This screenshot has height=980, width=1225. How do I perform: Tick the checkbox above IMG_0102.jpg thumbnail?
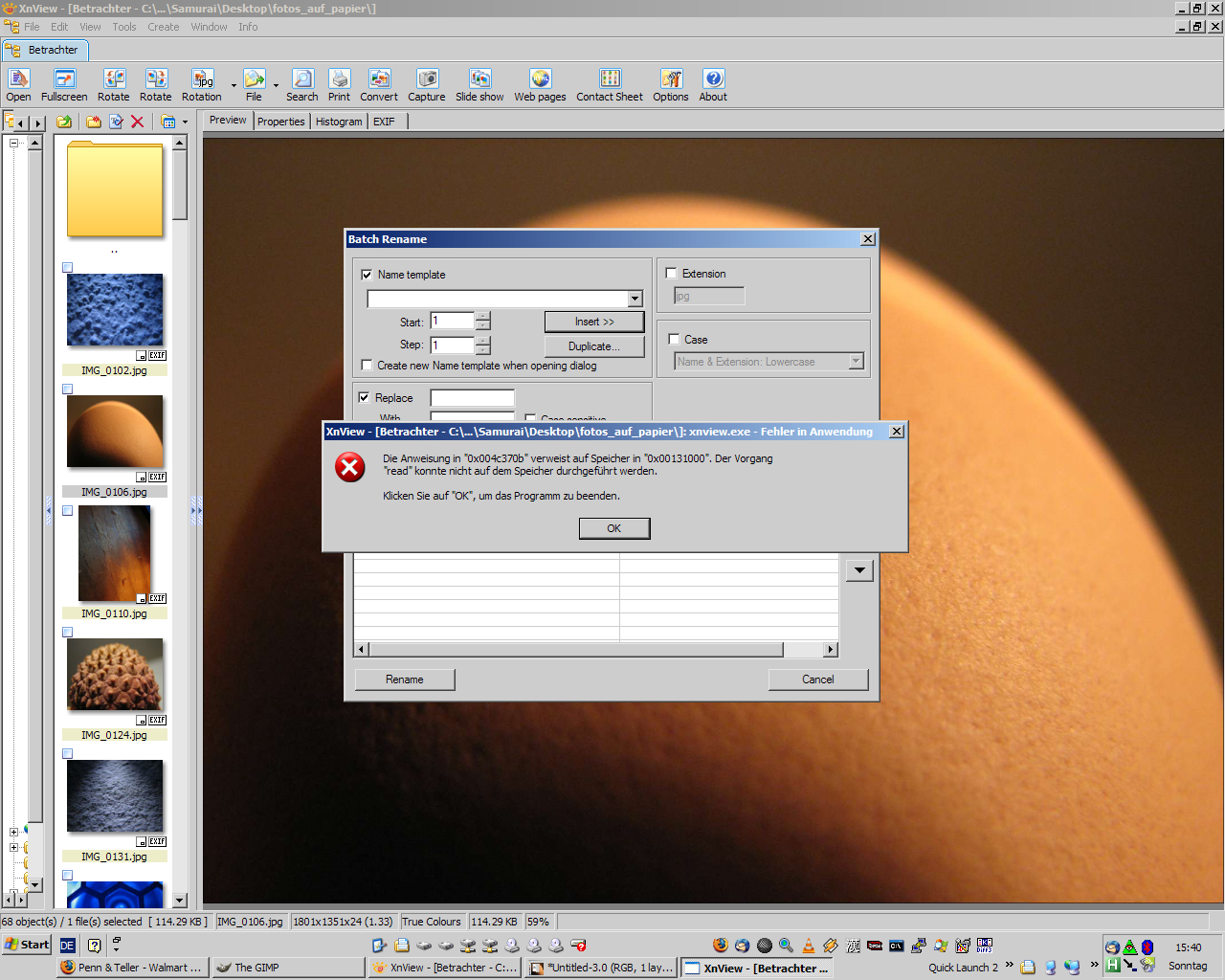[x=68, y=268]
